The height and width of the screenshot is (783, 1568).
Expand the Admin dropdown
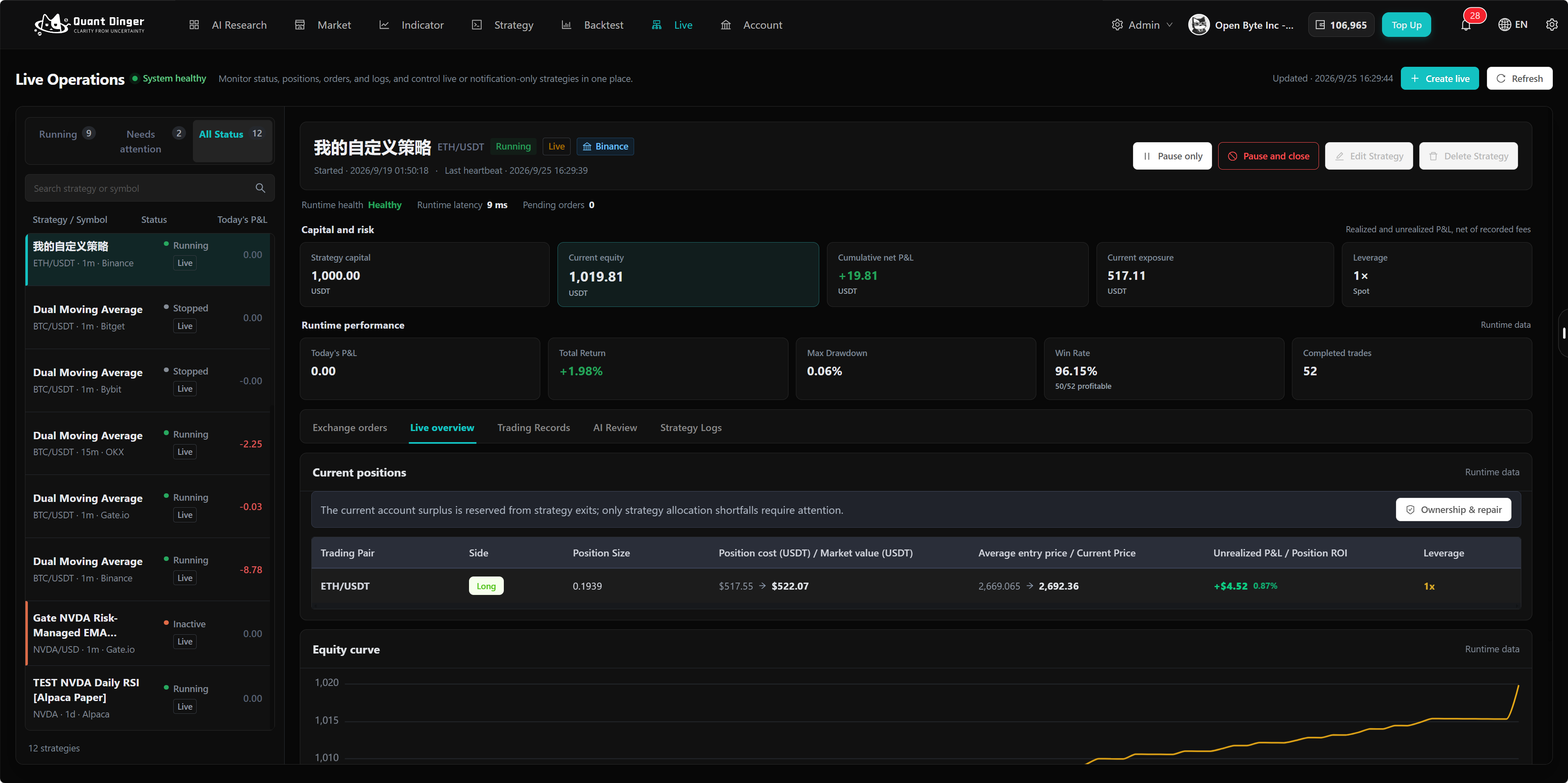pyautogui.click(x=1142, y=25)
